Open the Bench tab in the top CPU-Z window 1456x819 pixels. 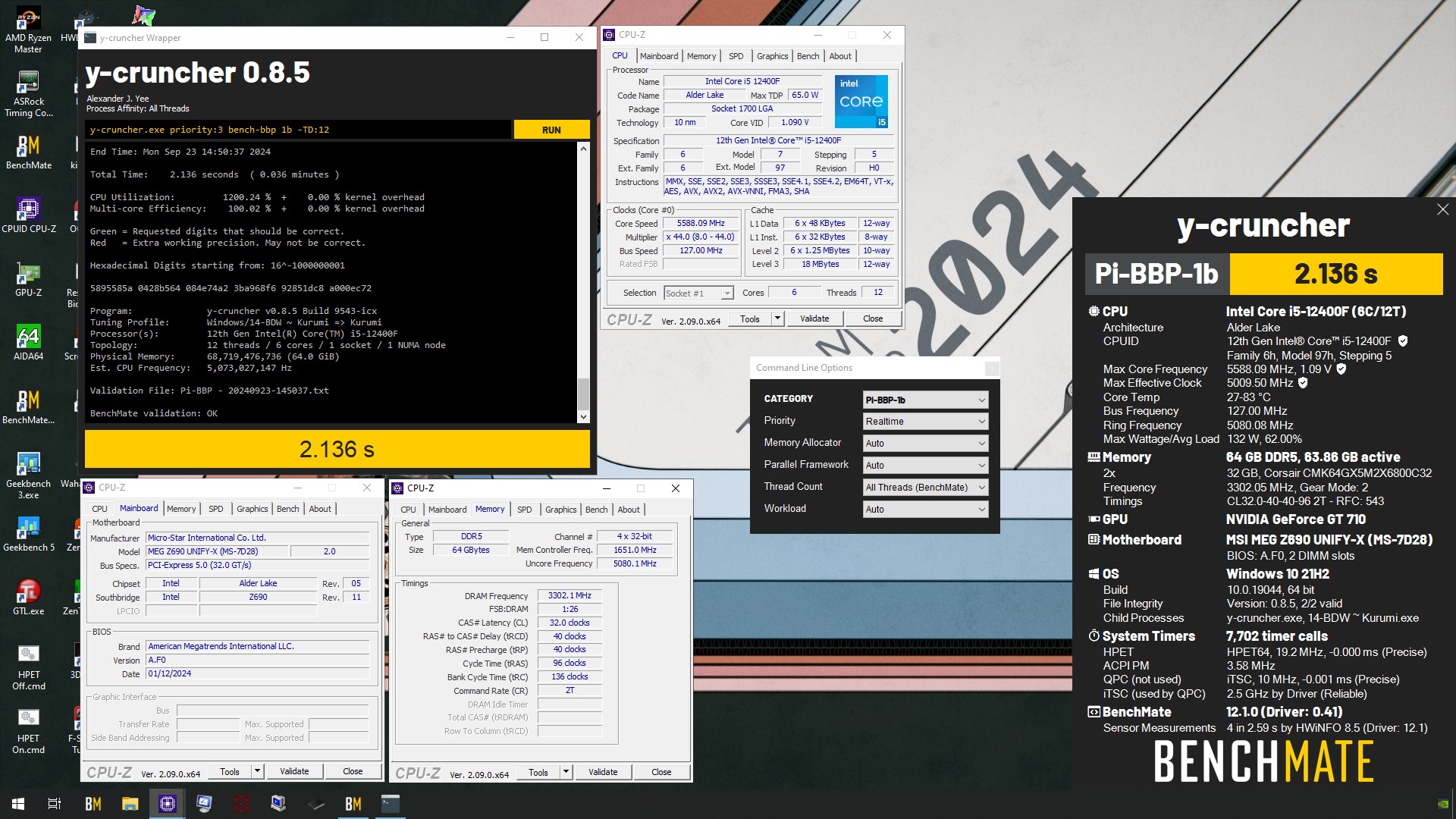(808, 56)
